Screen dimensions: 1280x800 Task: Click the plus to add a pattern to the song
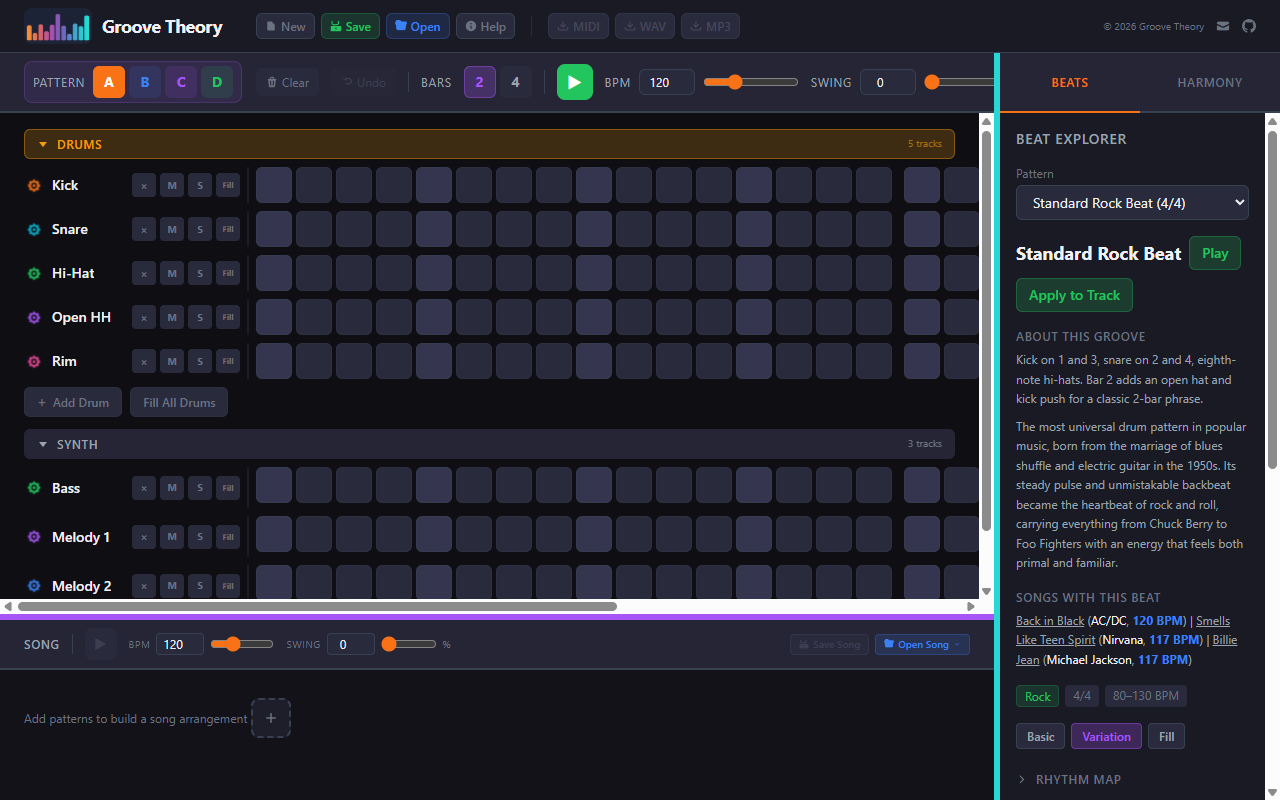[271, 718]
